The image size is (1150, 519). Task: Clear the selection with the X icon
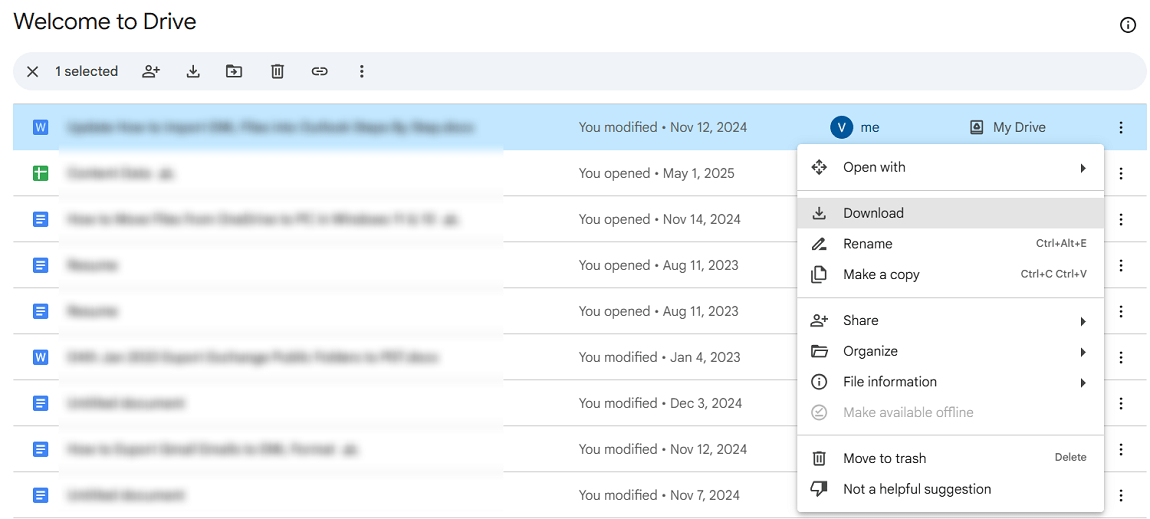(32, 72)
